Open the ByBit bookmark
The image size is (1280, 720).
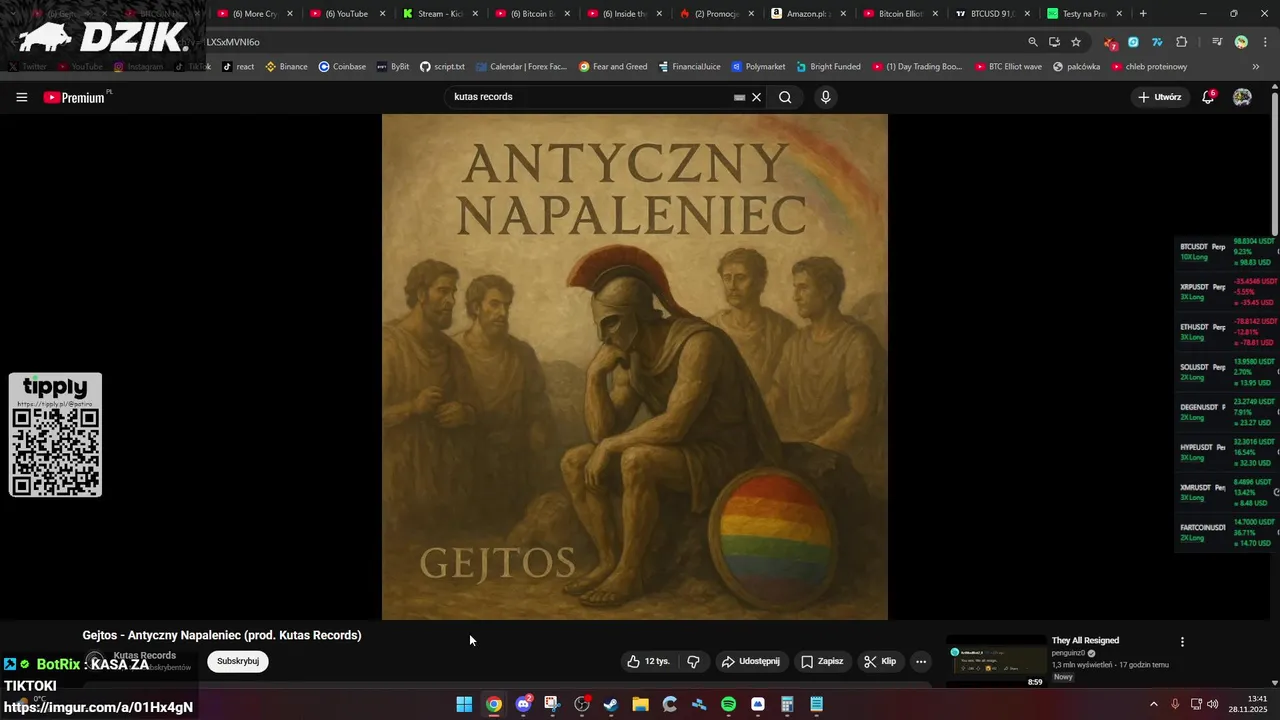click(393, 67)
